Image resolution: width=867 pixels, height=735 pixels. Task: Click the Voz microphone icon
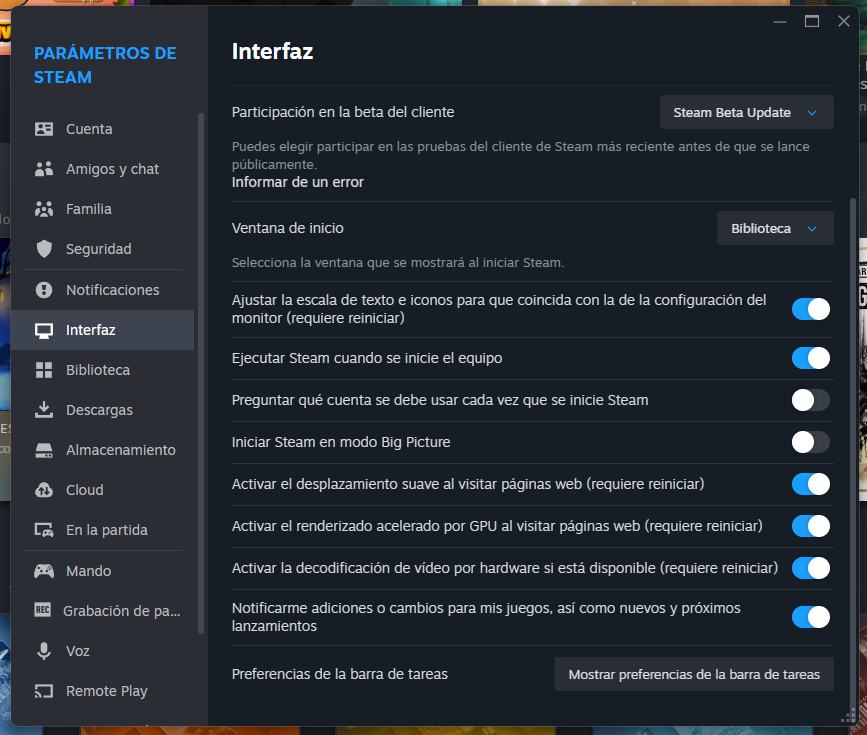(44, 651)
